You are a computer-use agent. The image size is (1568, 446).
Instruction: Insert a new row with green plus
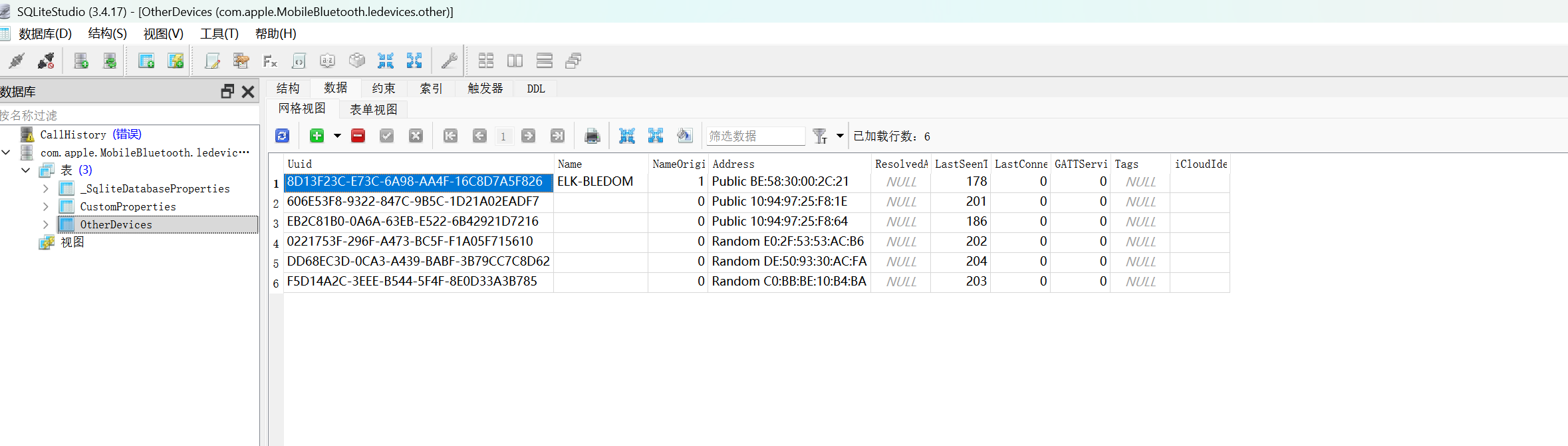[x=317, y=136]
